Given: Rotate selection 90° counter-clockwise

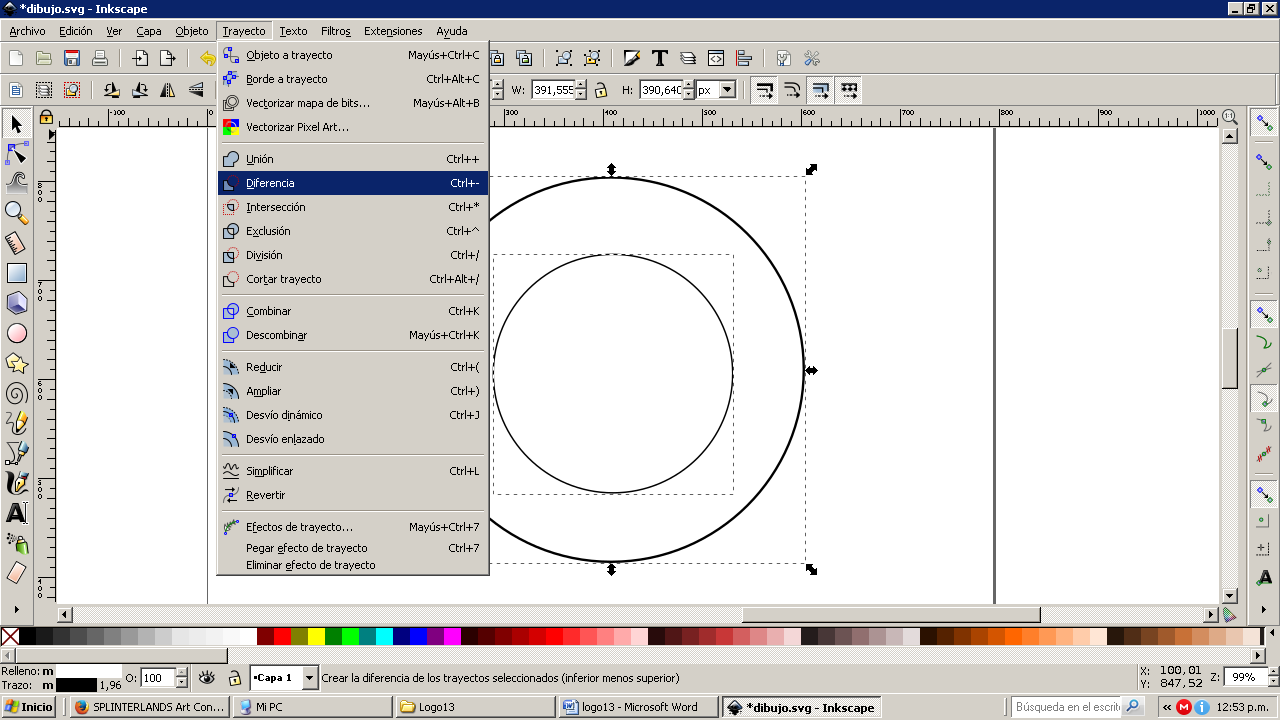Looking at the screenshot, I should click(x=112, y=90).
